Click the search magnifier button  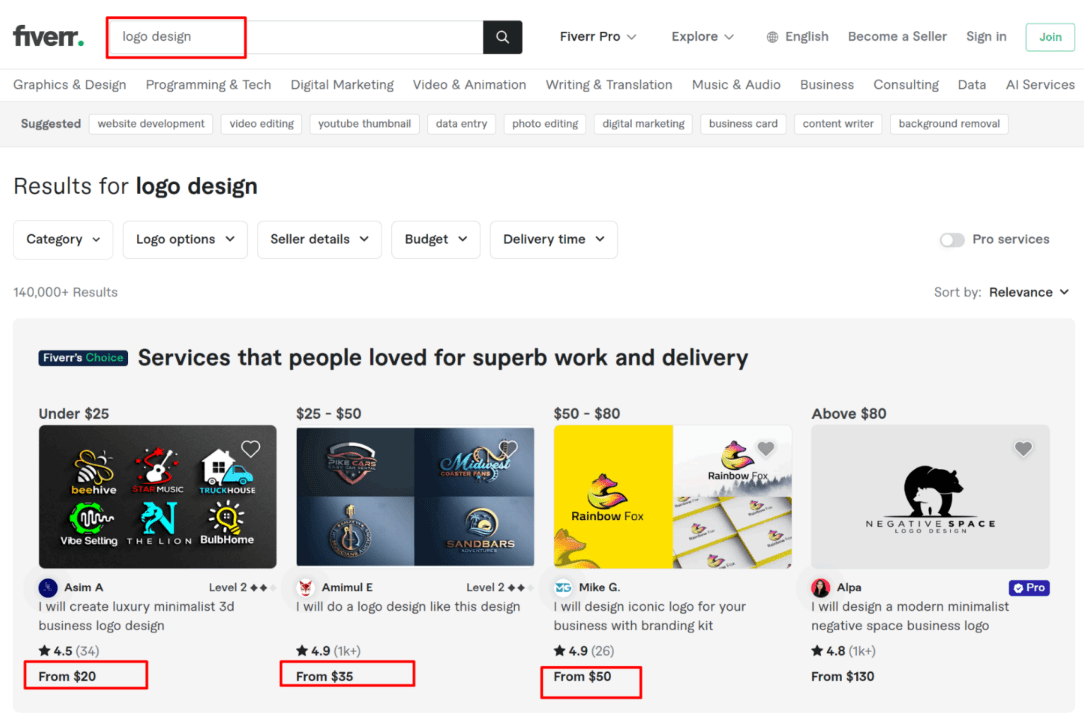click(503, 37)
